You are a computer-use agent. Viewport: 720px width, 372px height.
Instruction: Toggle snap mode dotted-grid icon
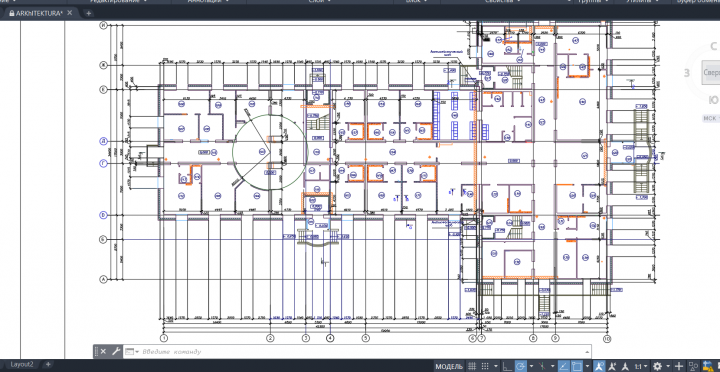485,366
